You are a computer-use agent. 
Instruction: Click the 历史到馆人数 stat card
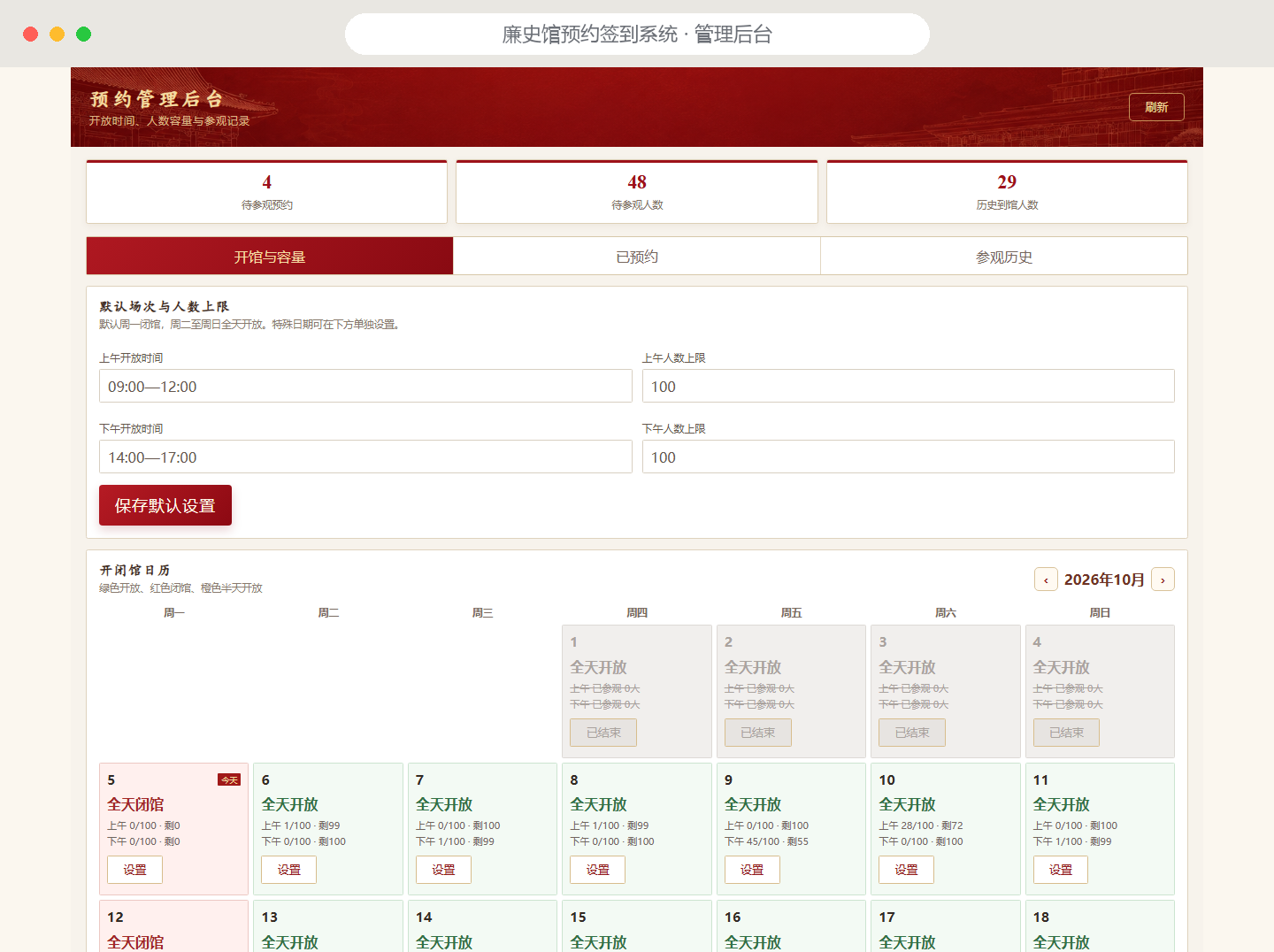[1007, 192]
